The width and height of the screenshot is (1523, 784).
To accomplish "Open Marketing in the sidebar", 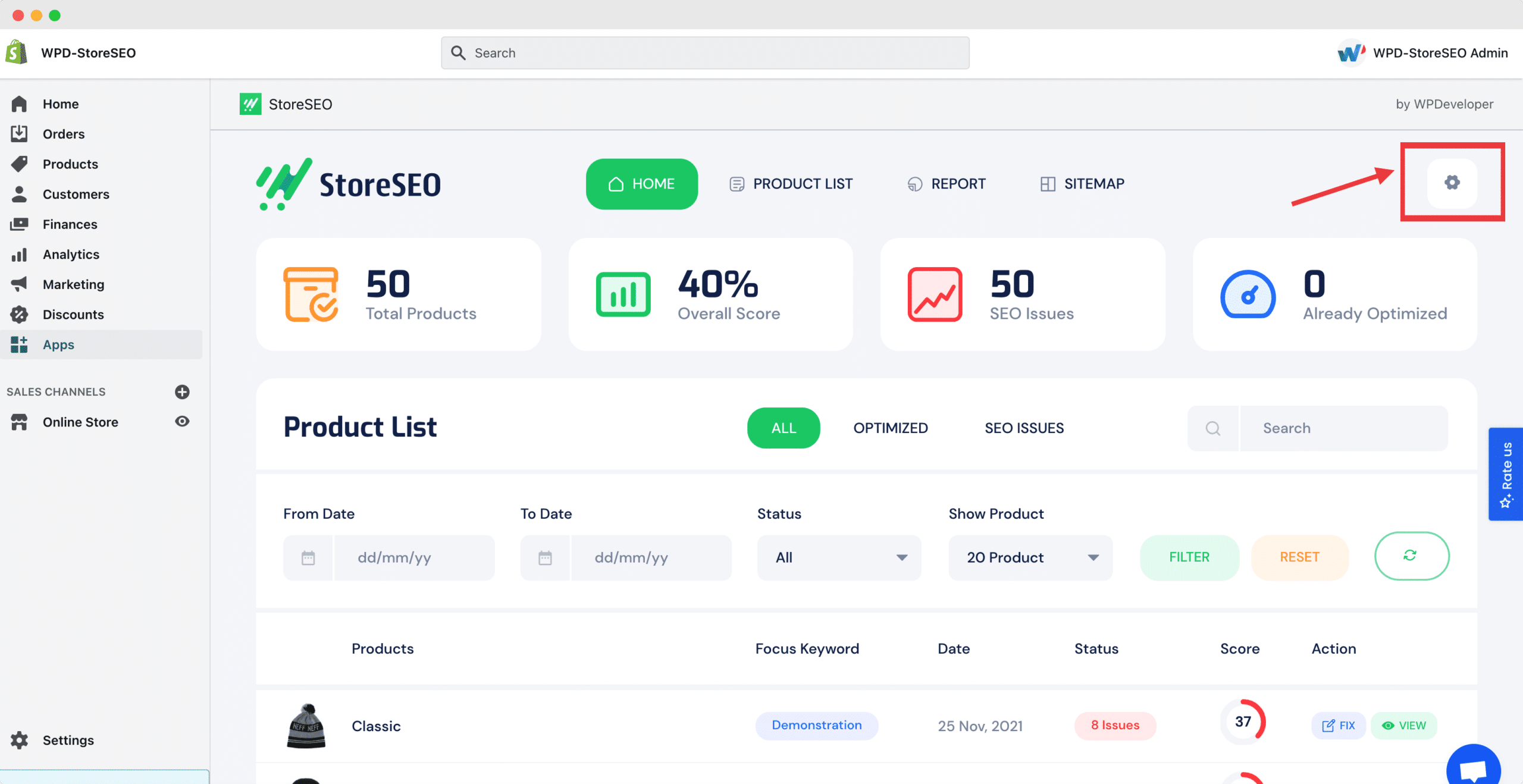I will click(x=73, y=284).
